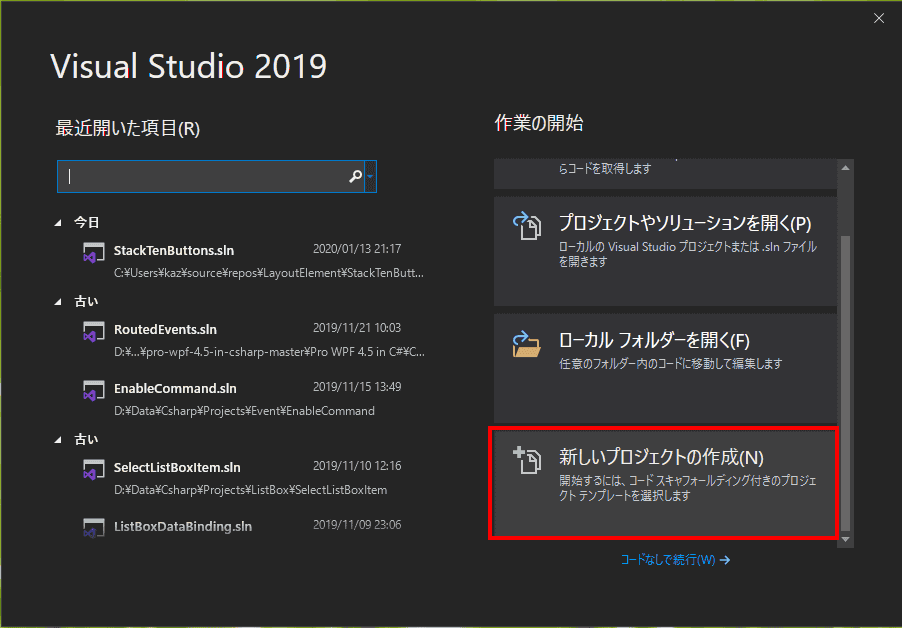The image size is (902, 628).
Task: Open RoutedEvents.sln from recent items
Action: point(253,339)
